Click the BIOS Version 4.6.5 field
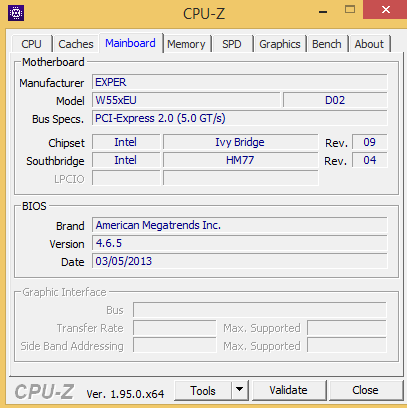407x408 pixels. [x=240, y=243]
